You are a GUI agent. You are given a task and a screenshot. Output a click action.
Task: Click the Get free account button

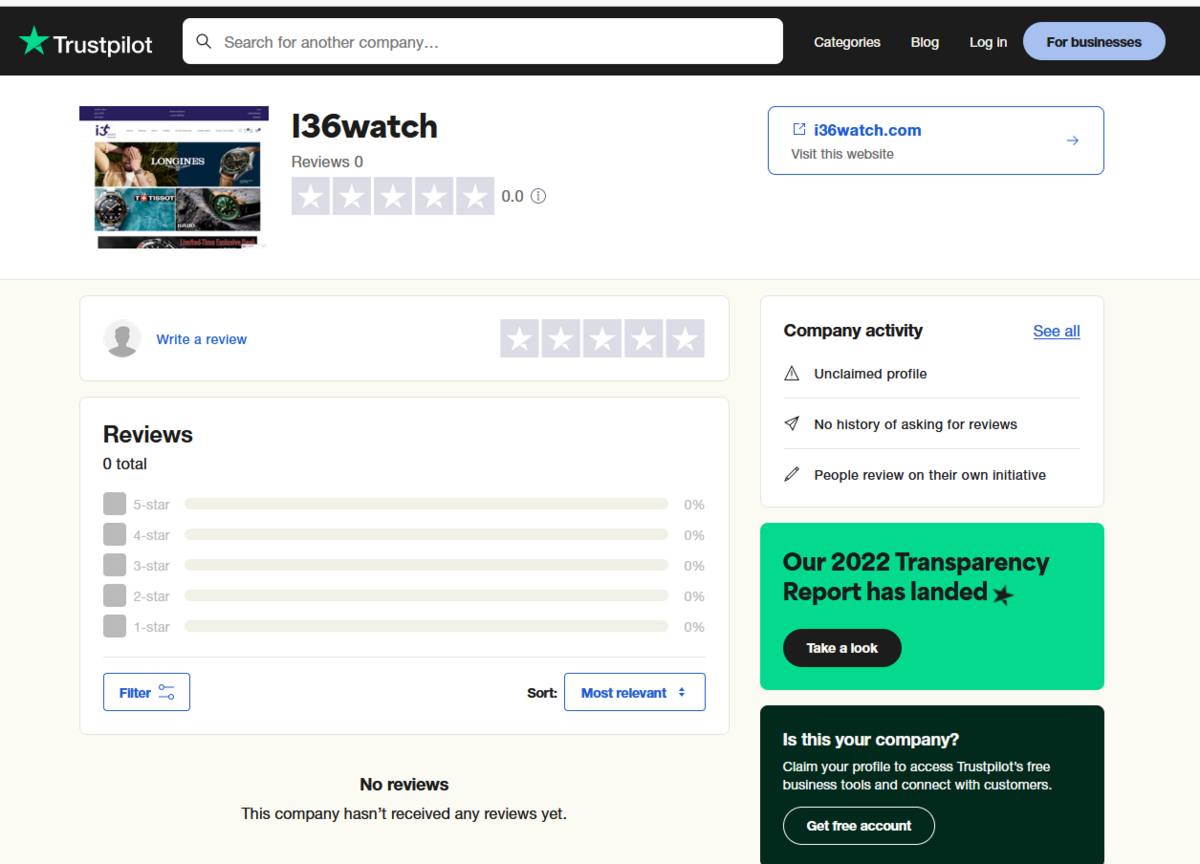(x=859, y=826)
